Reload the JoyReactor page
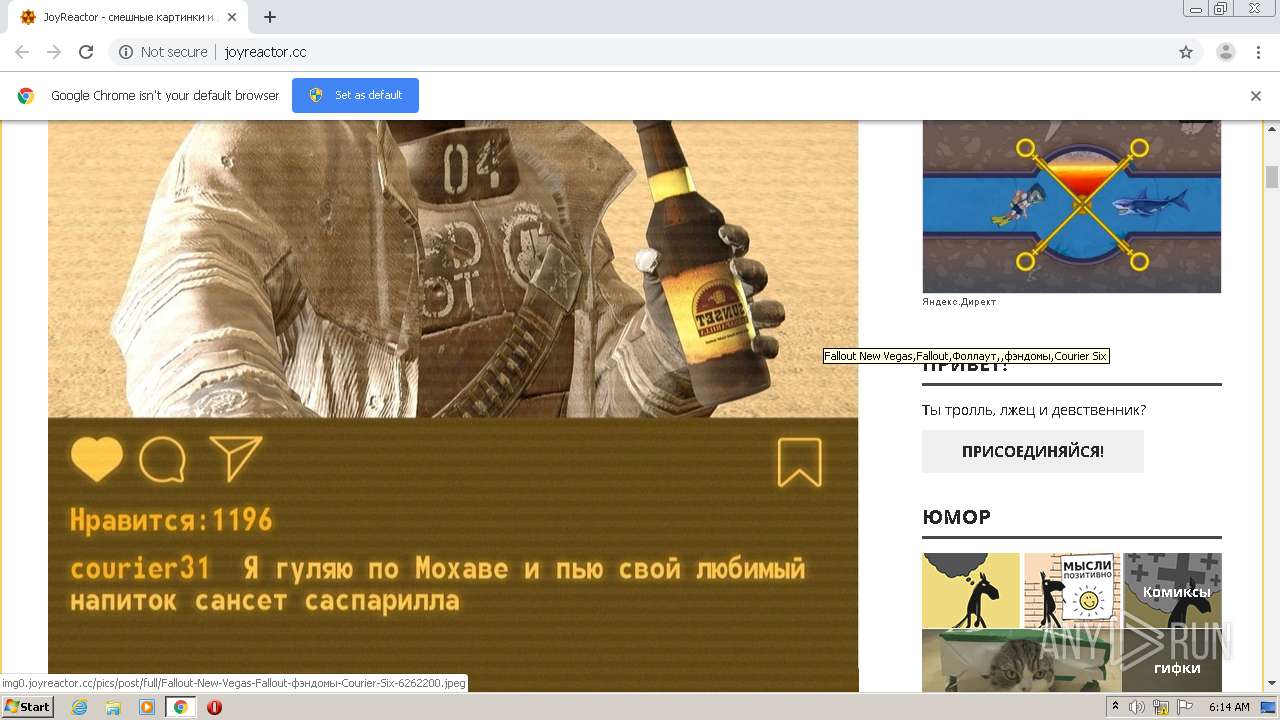The image size is (1280, 720). pos(86,52)
